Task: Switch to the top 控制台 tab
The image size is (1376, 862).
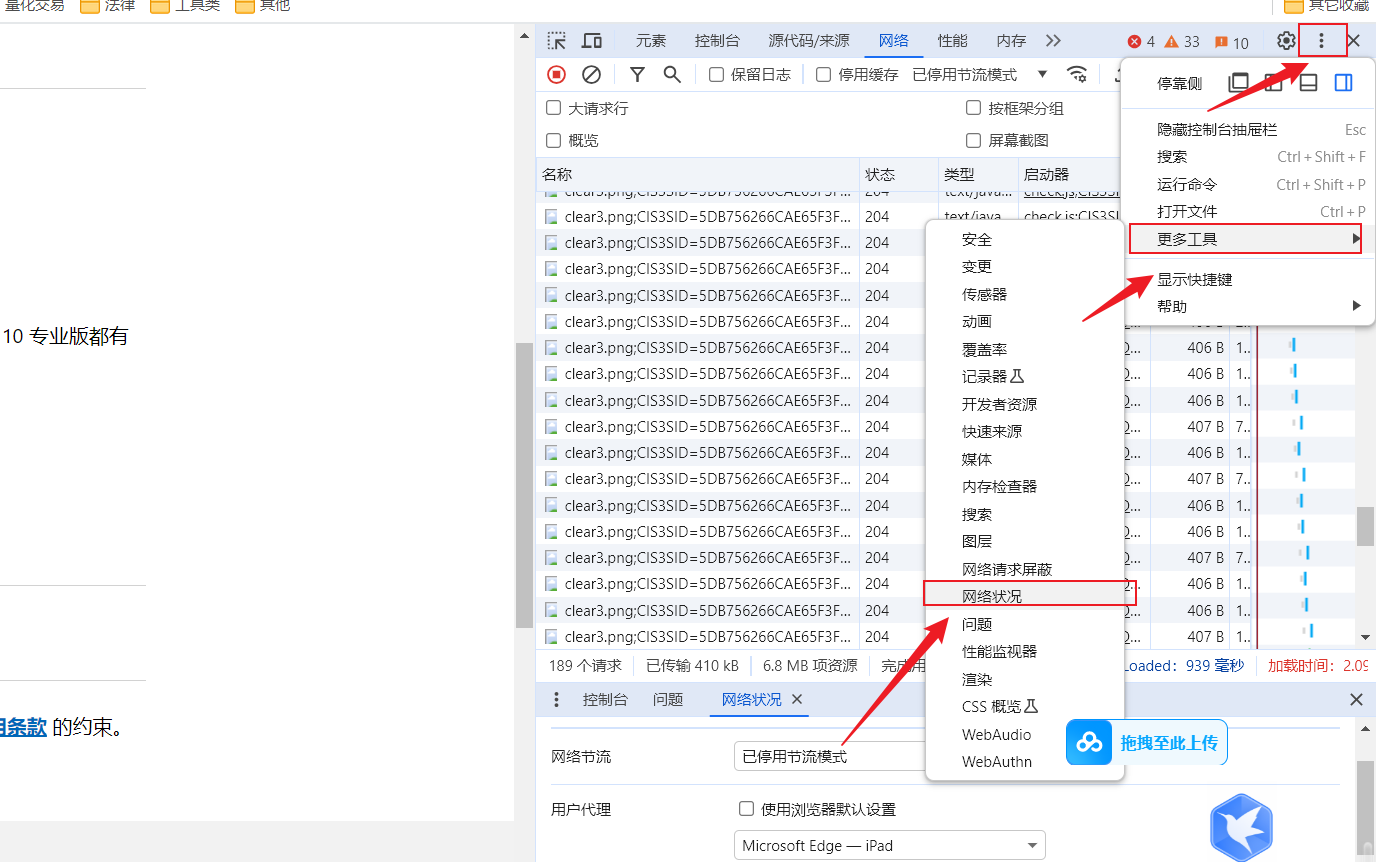Action: tap(717, 41)
